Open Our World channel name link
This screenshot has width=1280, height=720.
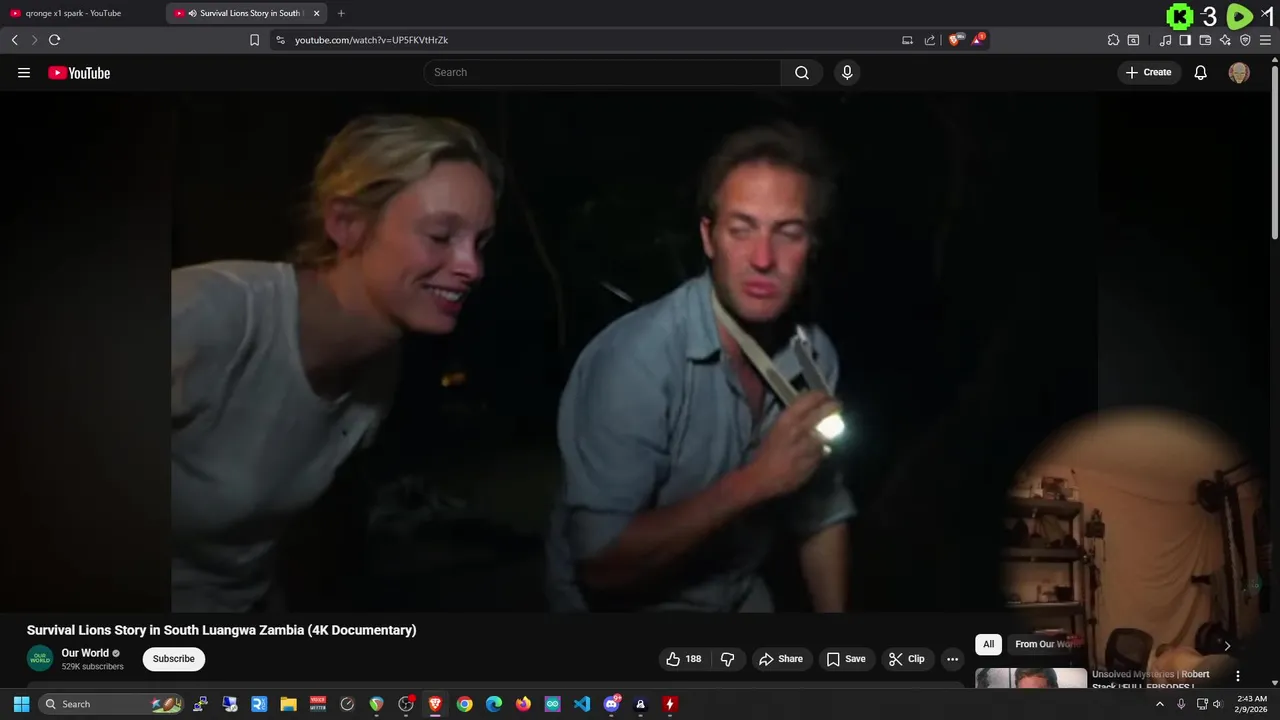85,653
